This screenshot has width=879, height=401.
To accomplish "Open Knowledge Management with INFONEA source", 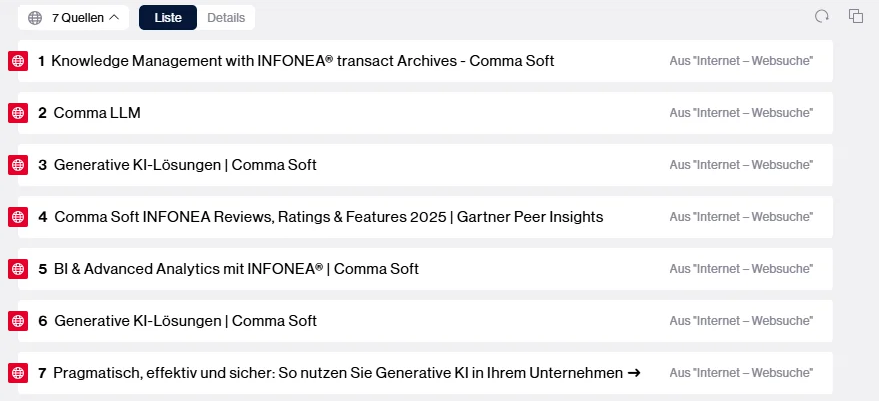I will click(x=303, y=61).
